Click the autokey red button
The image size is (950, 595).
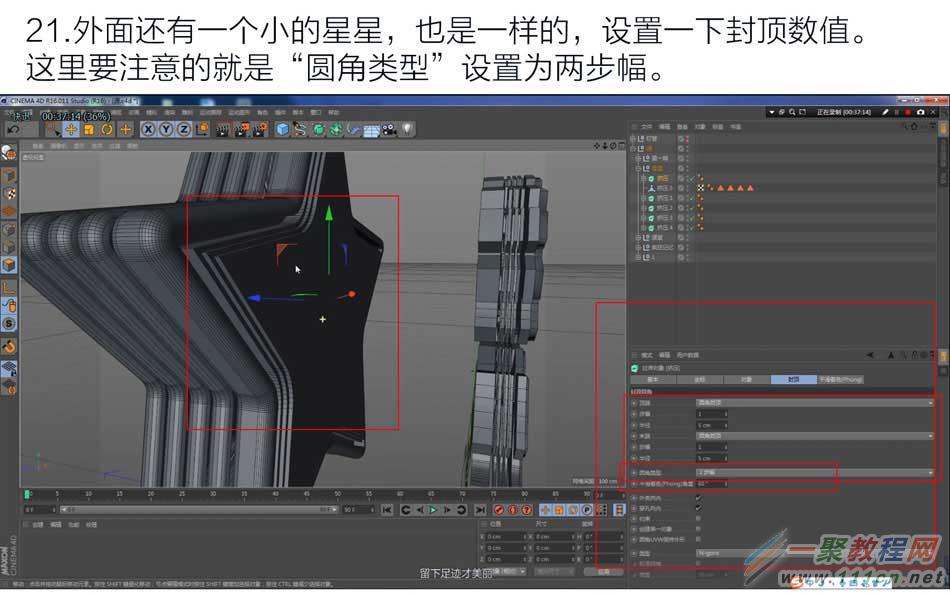[x=513, y=510]
